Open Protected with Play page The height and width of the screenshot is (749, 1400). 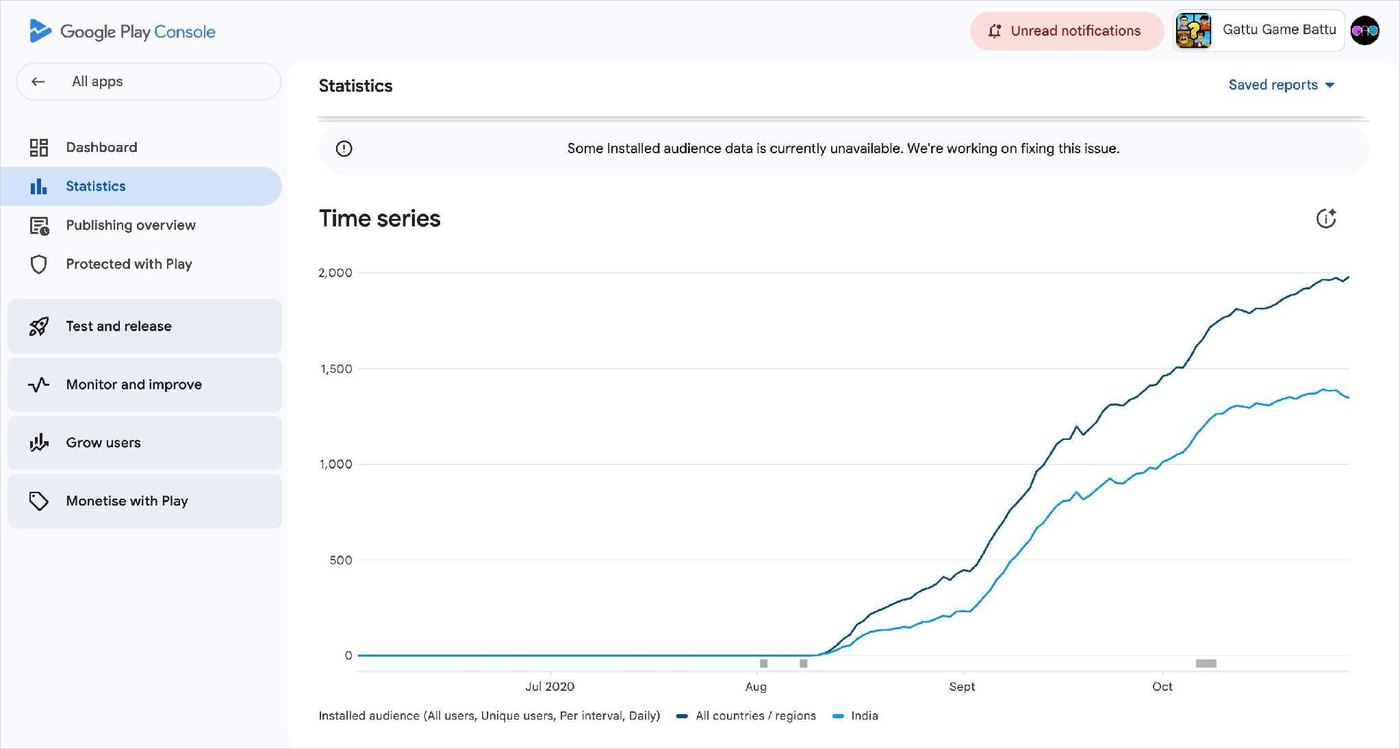[x=141, y=265]
